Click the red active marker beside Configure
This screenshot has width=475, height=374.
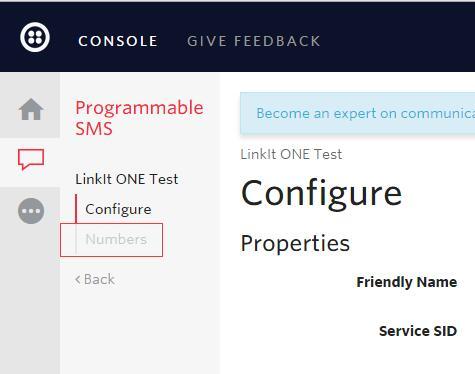click(x=76, y=209)
